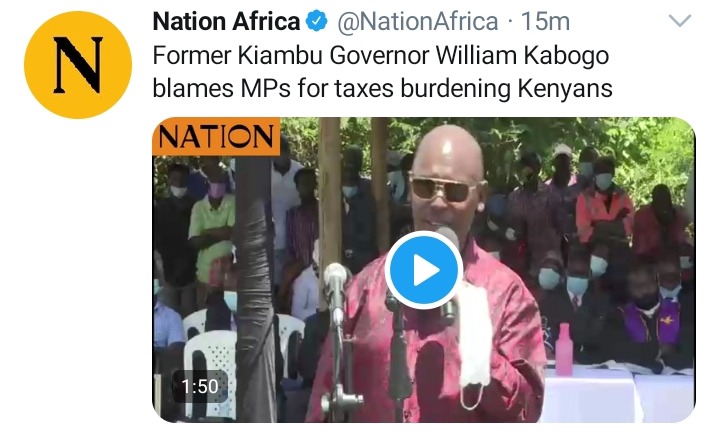
Task: Click the 1:50 video duration badge
Action: (x=200, y=387)
